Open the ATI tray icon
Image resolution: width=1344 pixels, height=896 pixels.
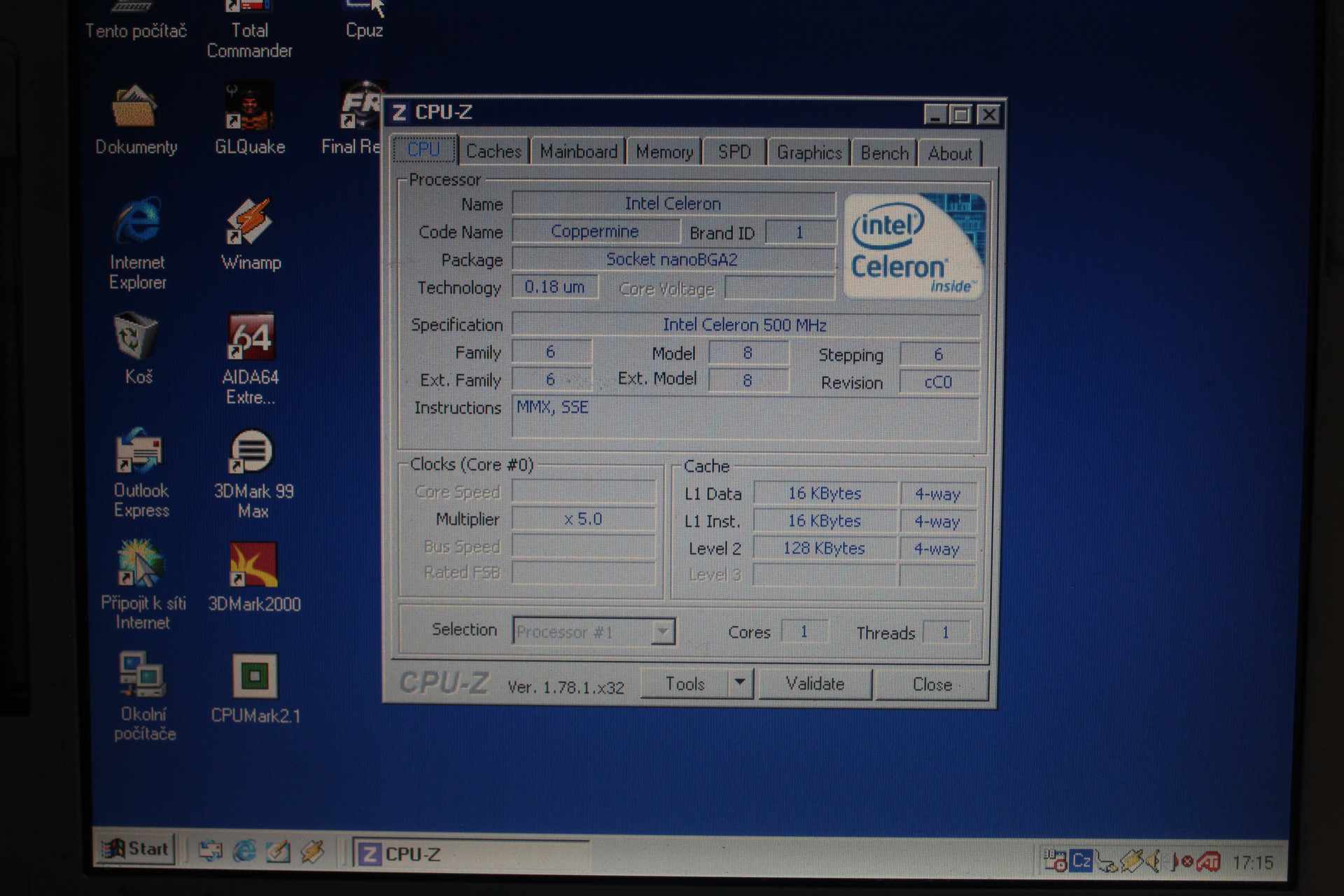pyautogui.click(x=1208, y=862)
